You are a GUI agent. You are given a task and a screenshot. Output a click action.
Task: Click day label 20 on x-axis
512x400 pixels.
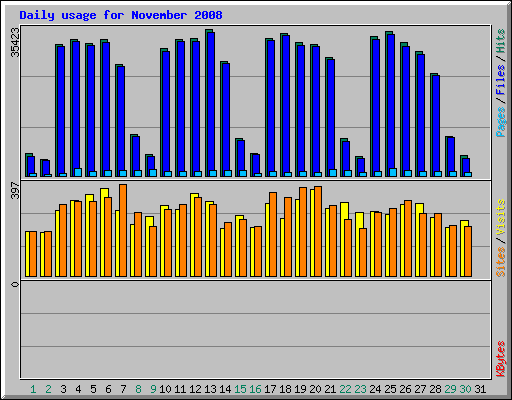315,389
